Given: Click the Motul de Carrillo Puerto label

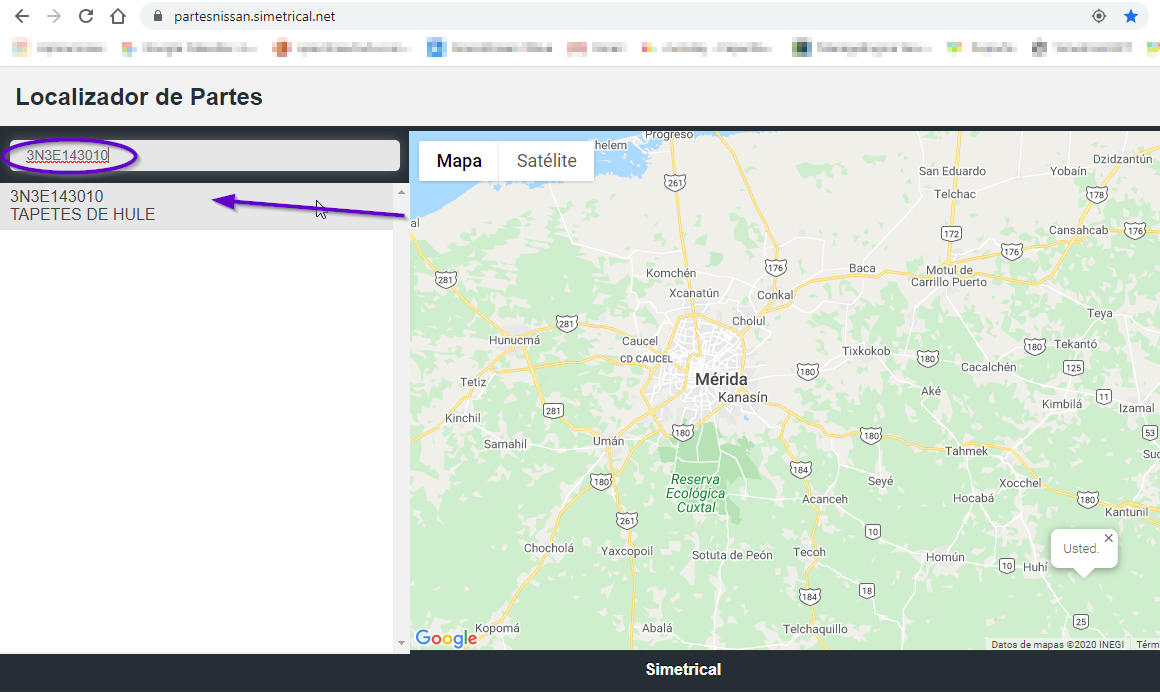Looking at the screenshot, I should tap(949, 276).
